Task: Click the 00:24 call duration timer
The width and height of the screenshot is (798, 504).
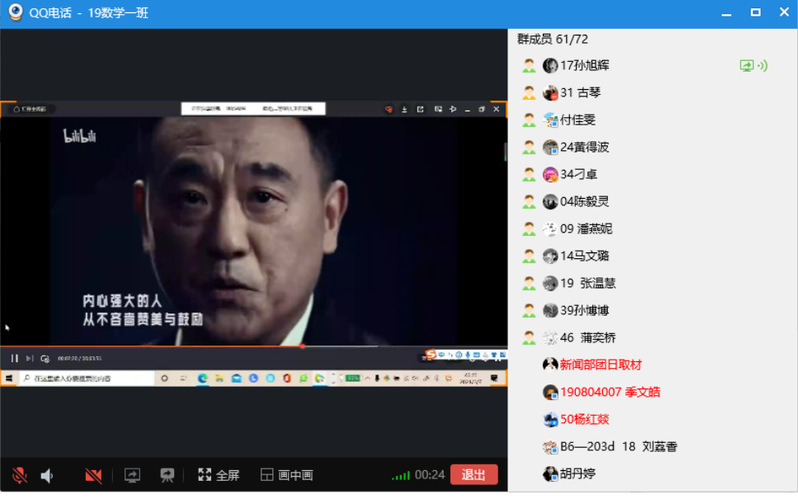Action: (x=430, y=475)
